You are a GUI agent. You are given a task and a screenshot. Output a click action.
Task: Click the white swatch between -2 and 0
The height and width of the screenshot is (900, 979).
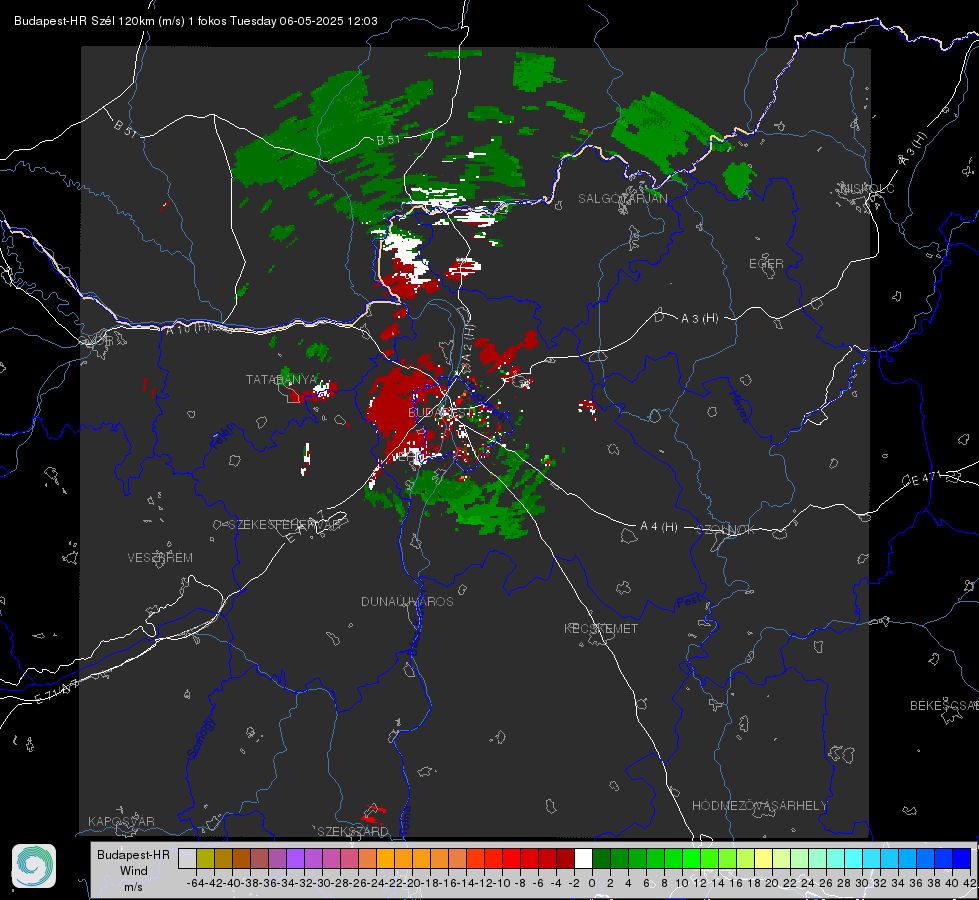(583, 858)
